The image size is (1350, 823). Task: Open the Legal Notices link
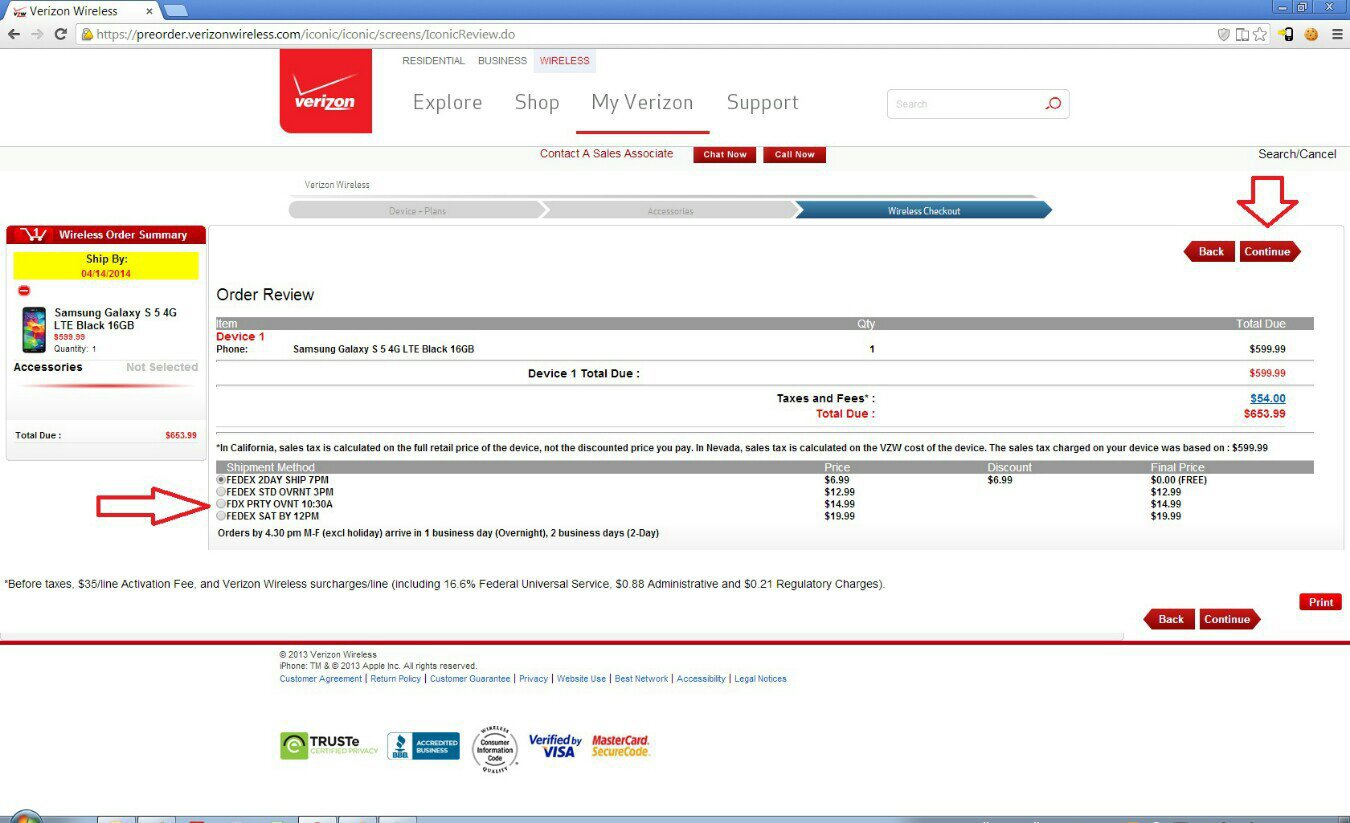[x=761, y=679]
